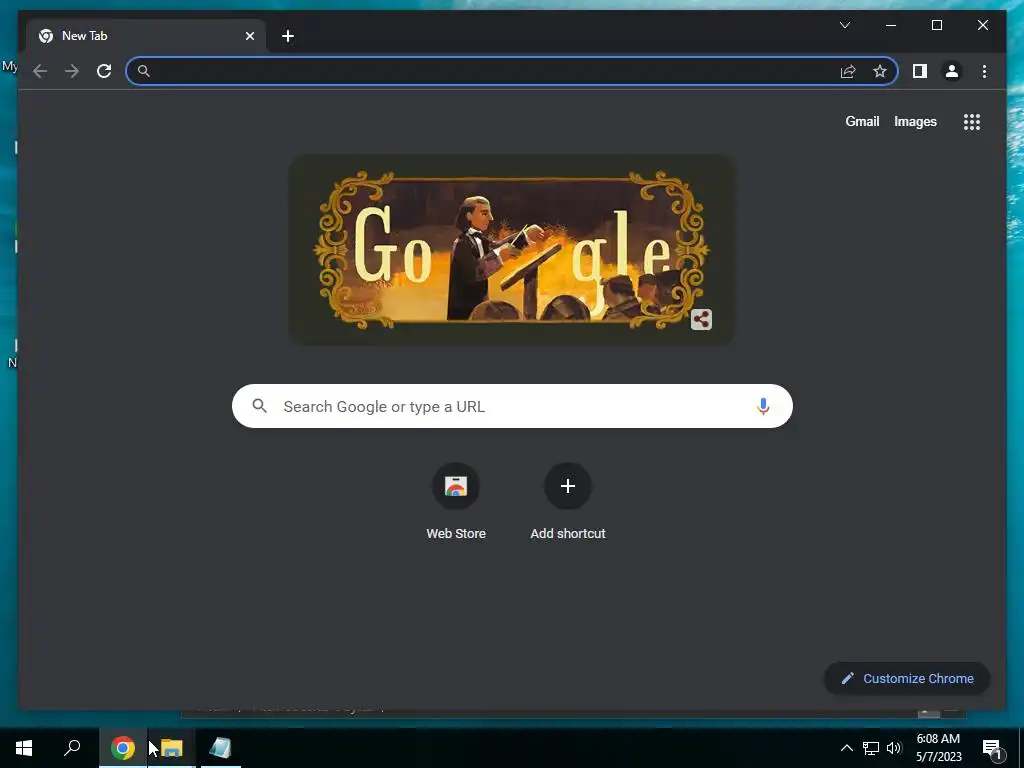
Task: Show hidden system tray icons
Action: click(x=846, y=748)
